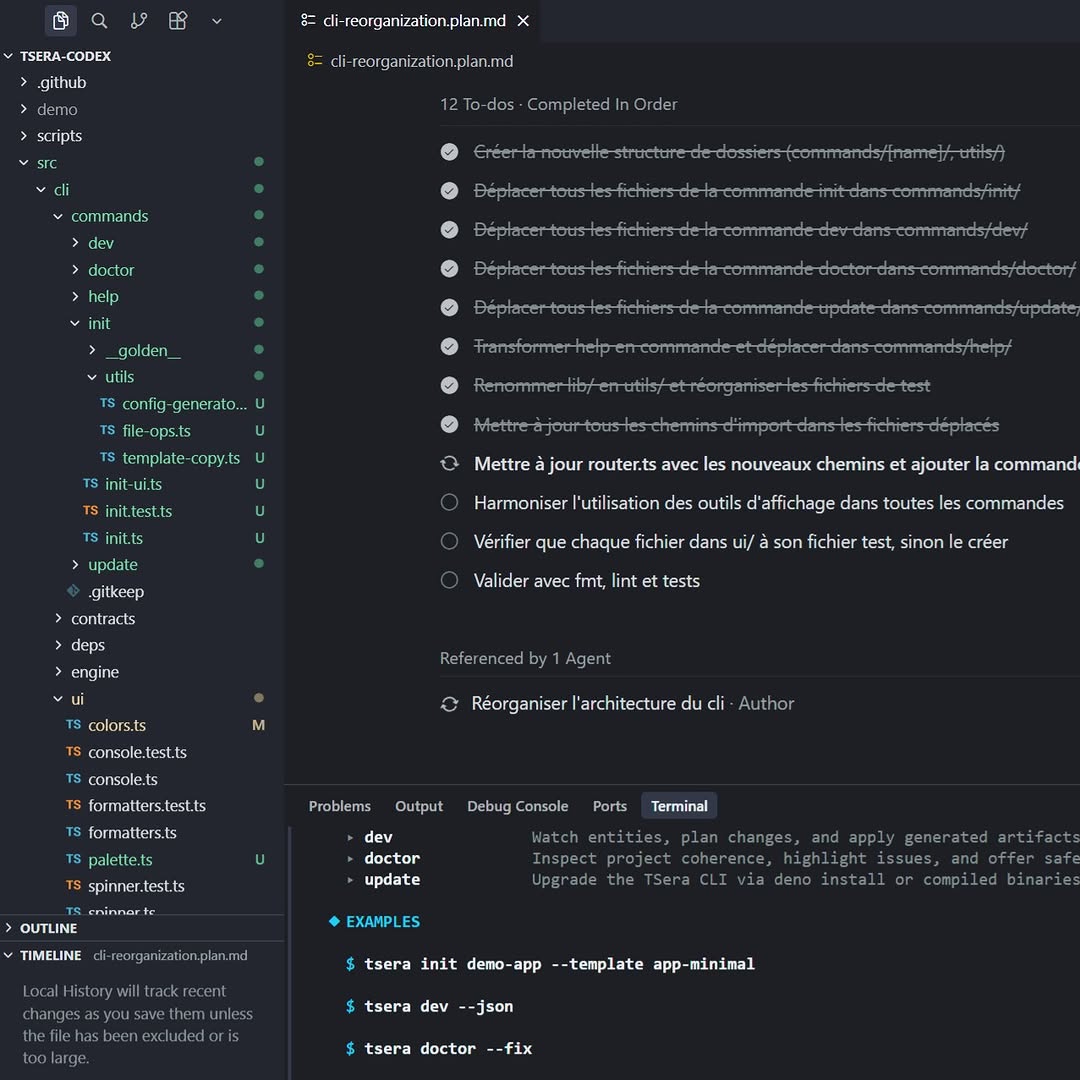Screen dimensions: 1080x1080
Task: Open the Explorer view icon
Action: 61,21
